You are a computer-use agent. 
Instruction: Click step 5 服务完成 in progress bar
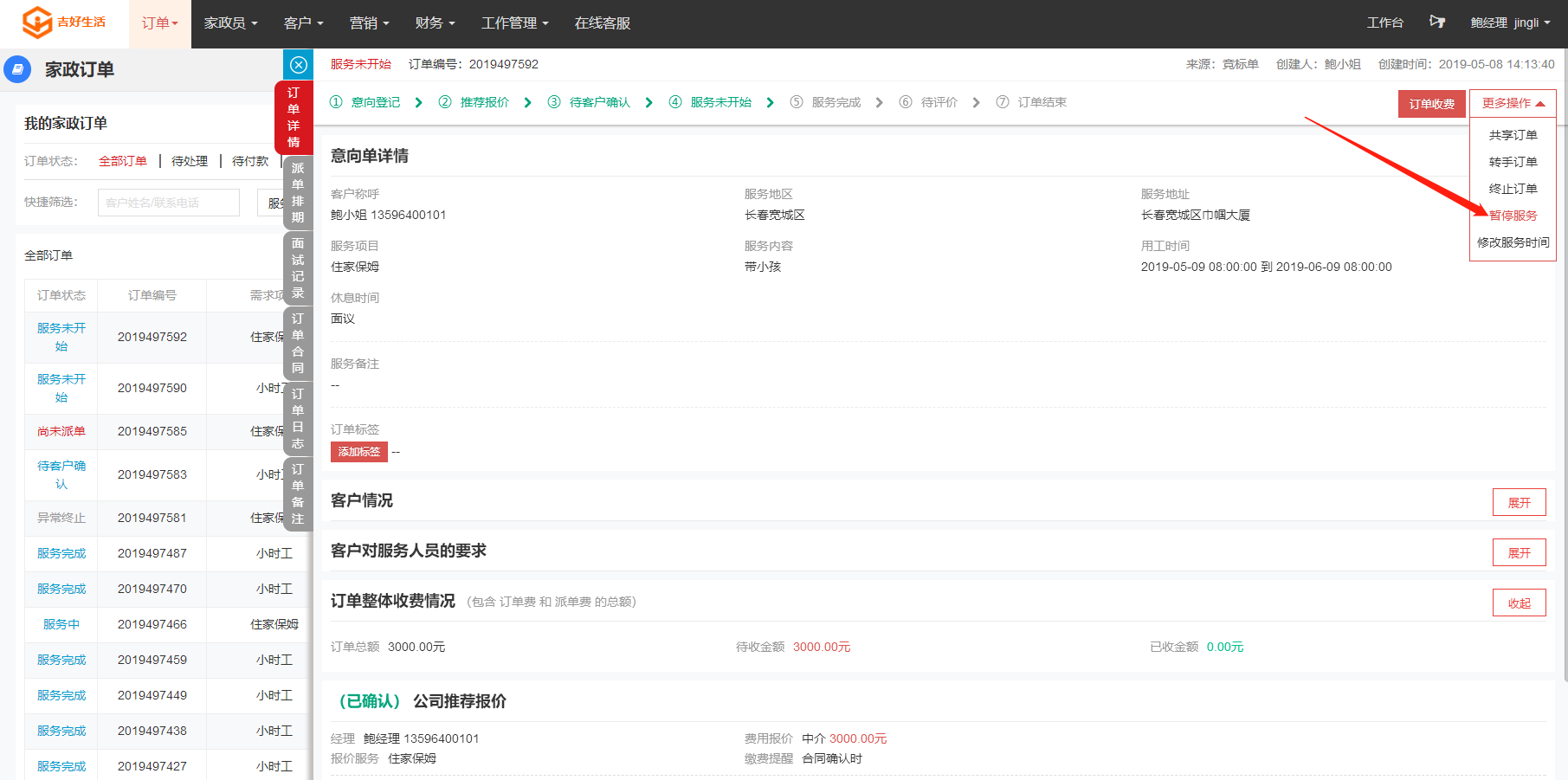coord(825,102)
